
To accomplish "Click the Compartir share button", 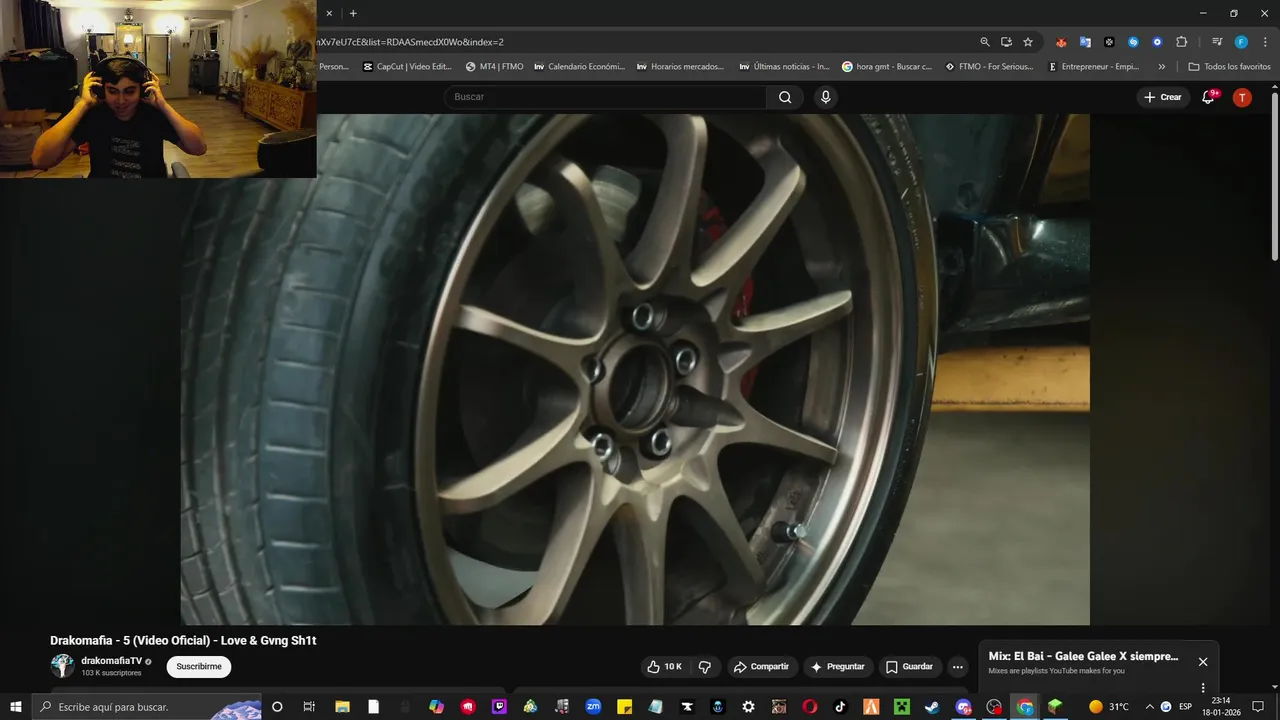I will pos(761,667).
